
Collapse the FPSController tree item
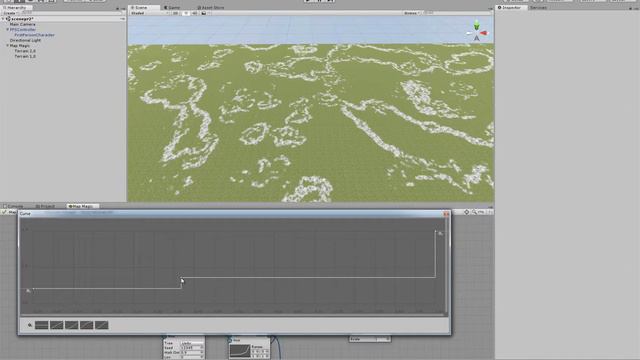[x=7, y=29]
